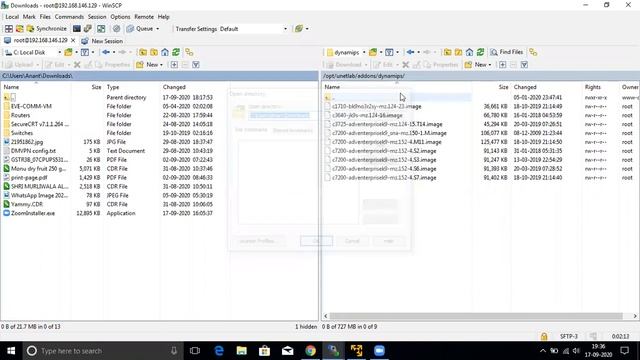Image resolution: width=640 pixels, height=360 pixels.
Task: Open the Options menu
Action: tap(120, 17)
